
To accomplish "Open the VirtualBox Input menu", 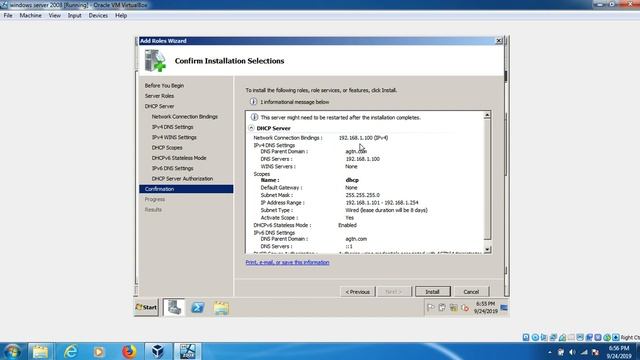I will 74,16.
